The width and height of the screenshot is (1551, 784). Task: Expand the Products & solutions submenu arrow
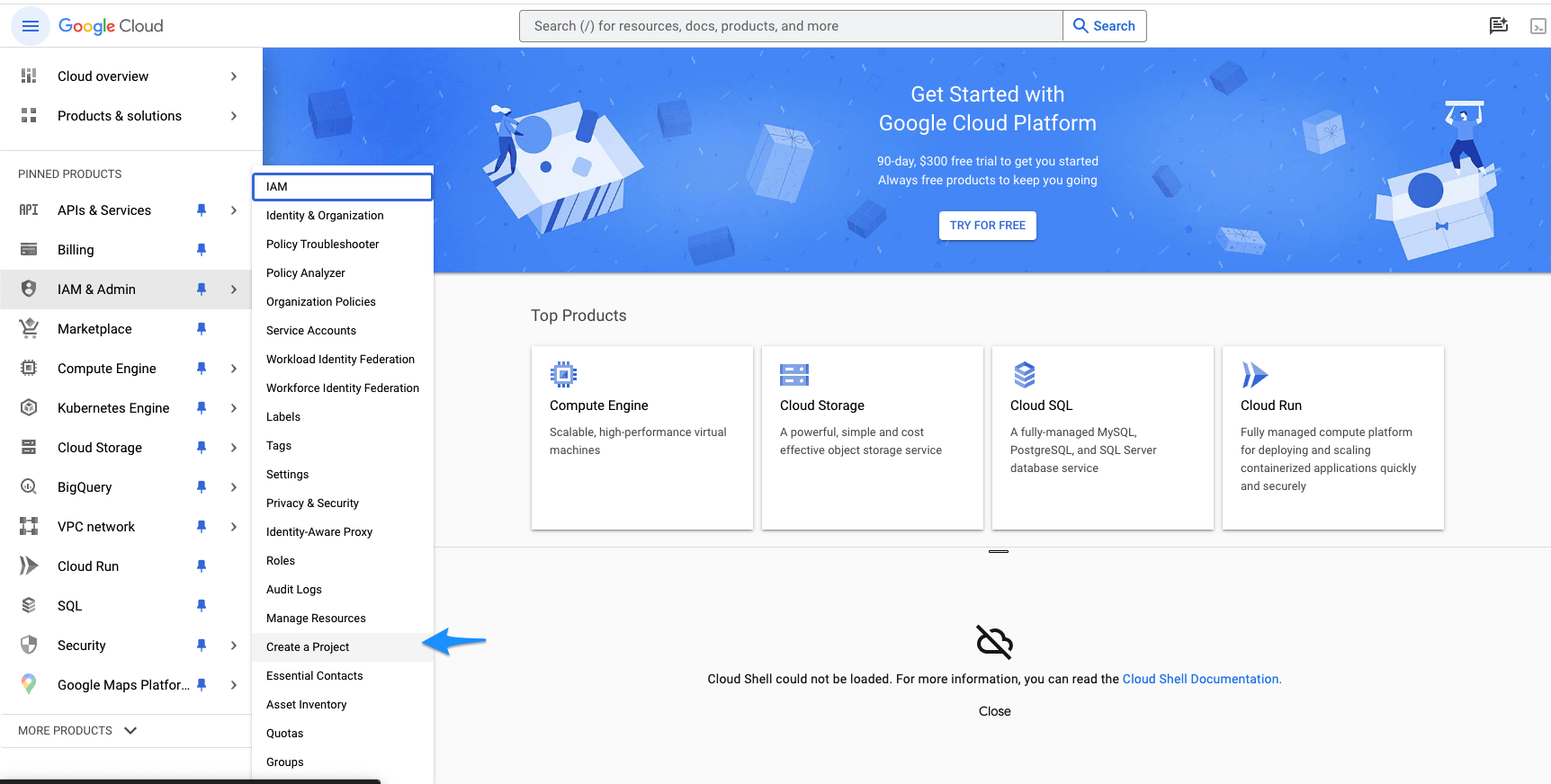(x=234, y=116)
